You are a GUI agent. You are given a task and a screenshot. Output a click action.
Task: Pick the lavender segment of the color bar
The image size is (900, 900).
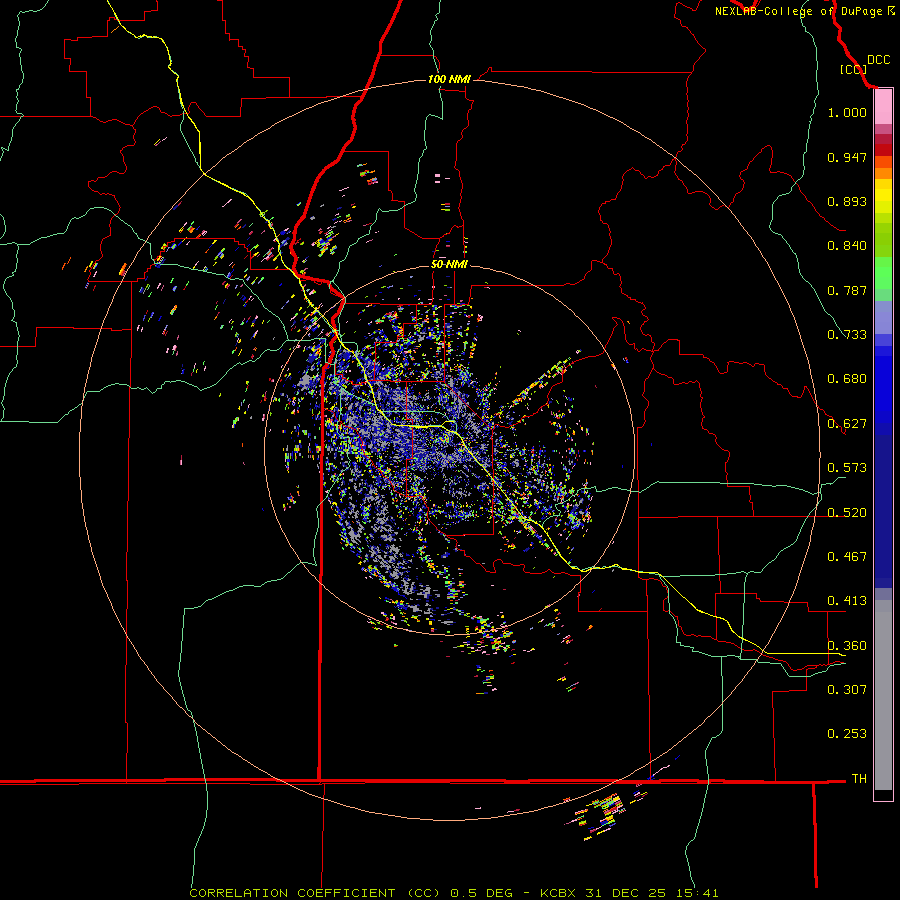tap(883, 318)
